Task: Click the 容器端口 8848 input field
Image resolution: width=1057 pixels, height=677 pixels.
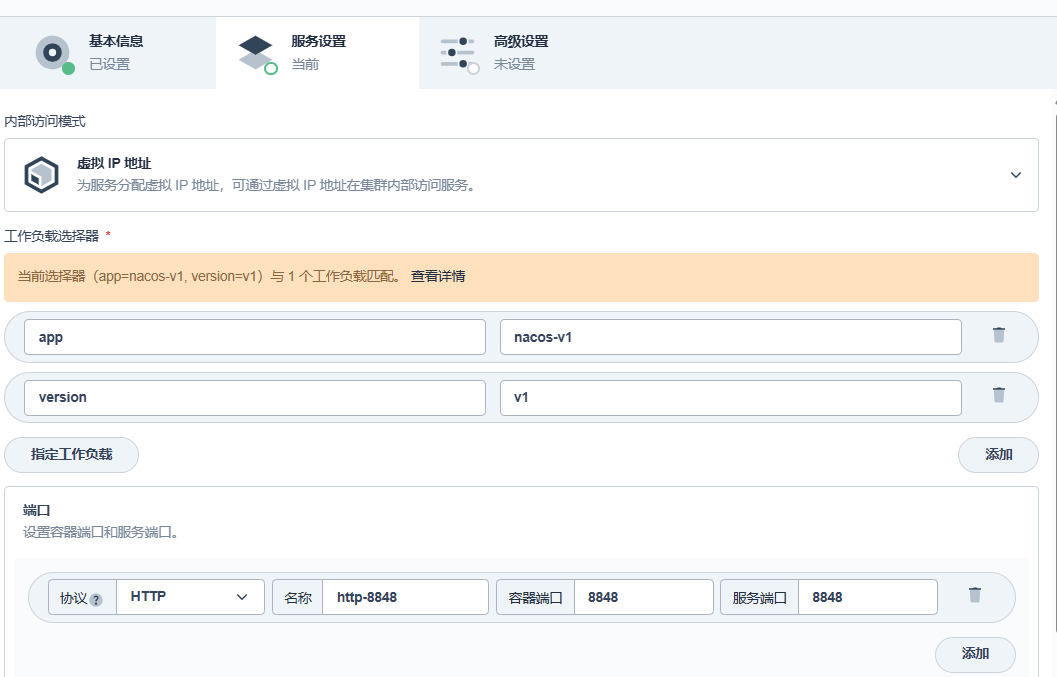Action: coord(643,597)
